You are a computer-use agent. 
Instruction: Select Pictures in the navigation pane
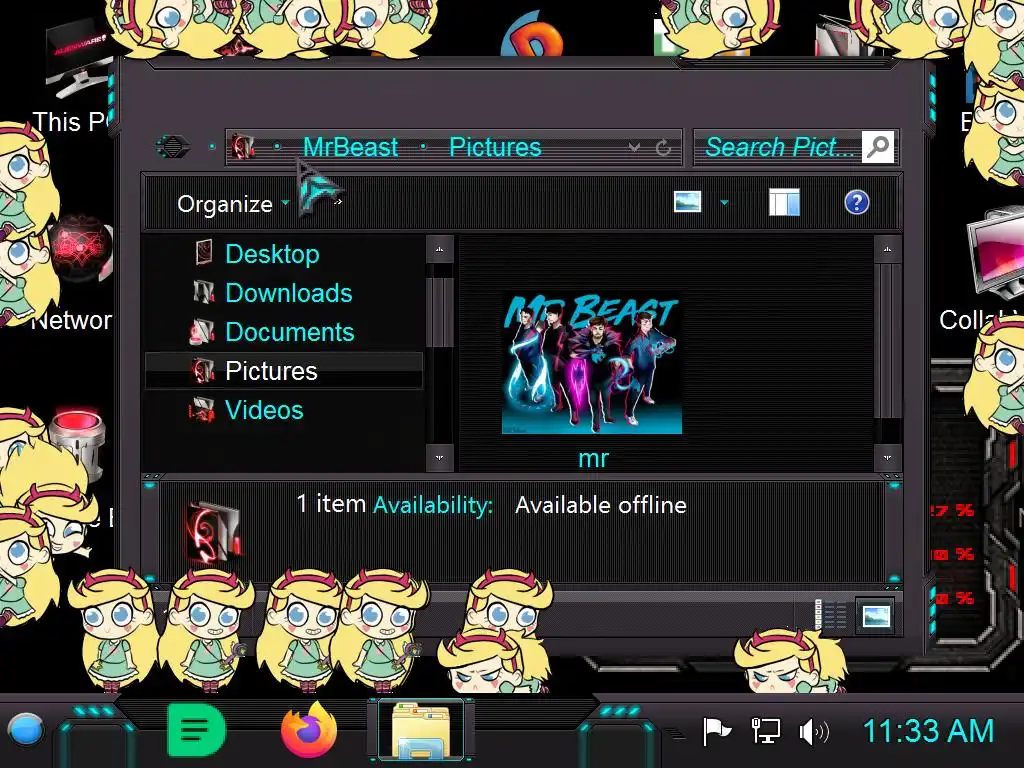pos(283,370)
